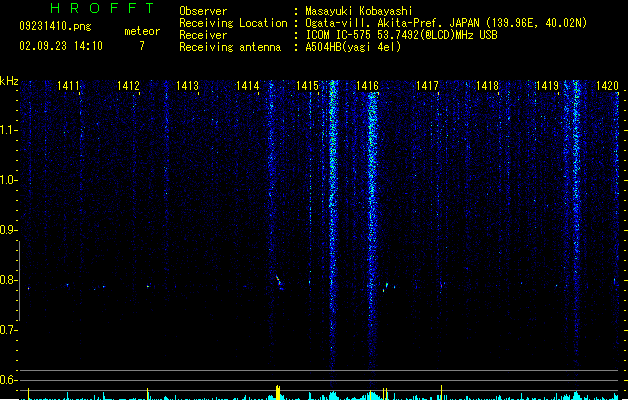Click the ICOM IC-575 receiver text
The height and width of the screenshot is (400, 629).
pos(402,35)
